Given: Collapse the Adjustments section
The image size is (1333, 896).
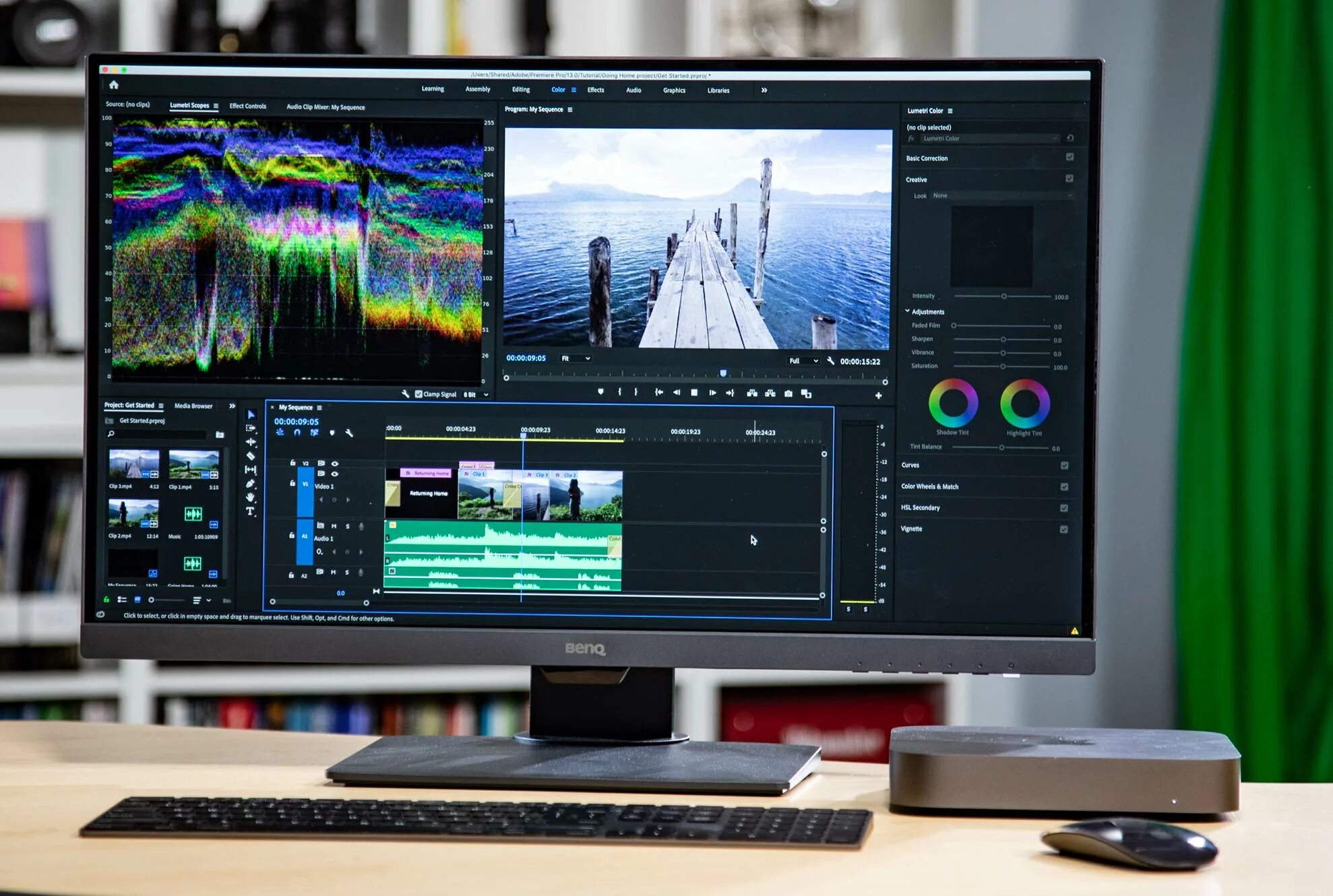Looking at the screenshot, I should pyautogui.click(x=907, y=311).
